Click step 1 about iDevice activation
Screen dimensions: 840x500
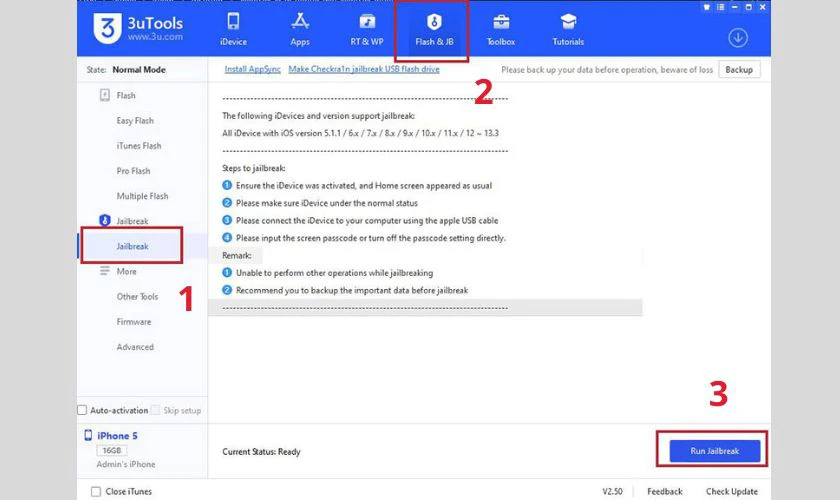click(x=357, y=185)
